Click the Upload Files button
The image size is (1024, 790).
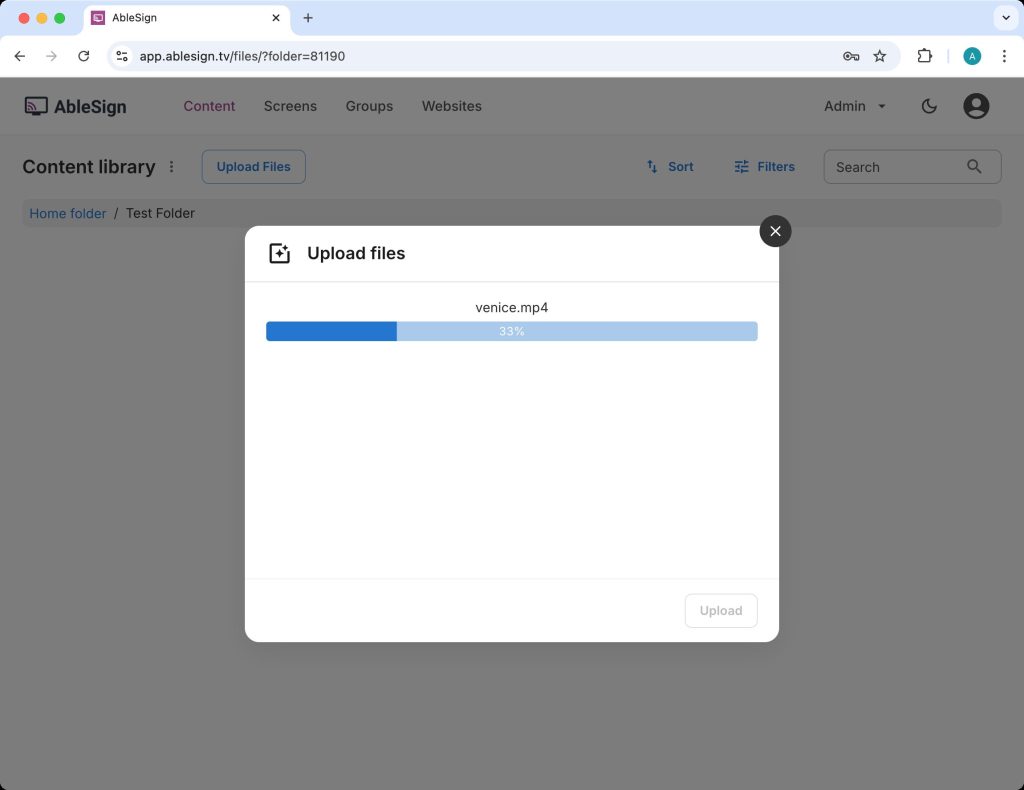[253, 166]
